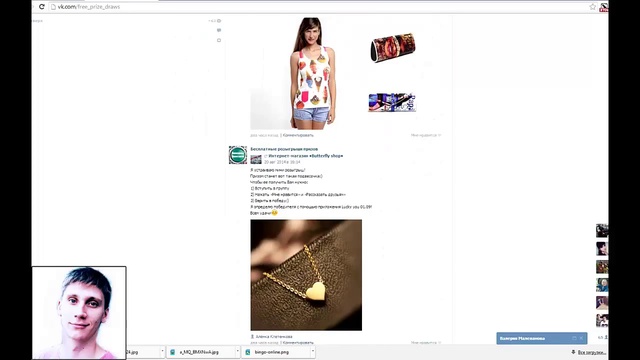
Task: Click the webcam overlay of the presenter
Action: click(x=79, y=313)
